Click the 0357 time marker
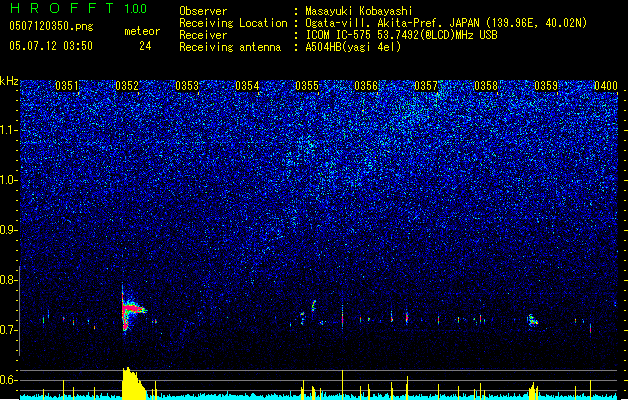The height and width of the screenshot is (400, 629). (x=426, y=86)
